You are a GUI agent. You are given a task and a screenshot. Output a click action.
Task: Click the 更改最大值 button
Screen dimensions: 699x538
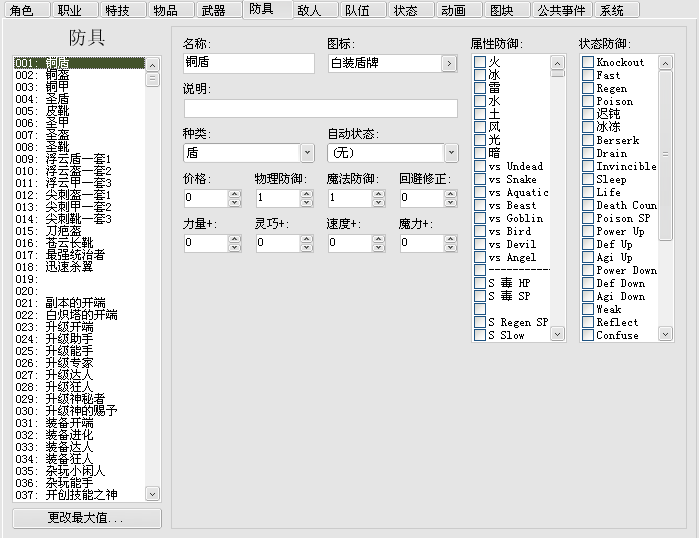[87, 518]
